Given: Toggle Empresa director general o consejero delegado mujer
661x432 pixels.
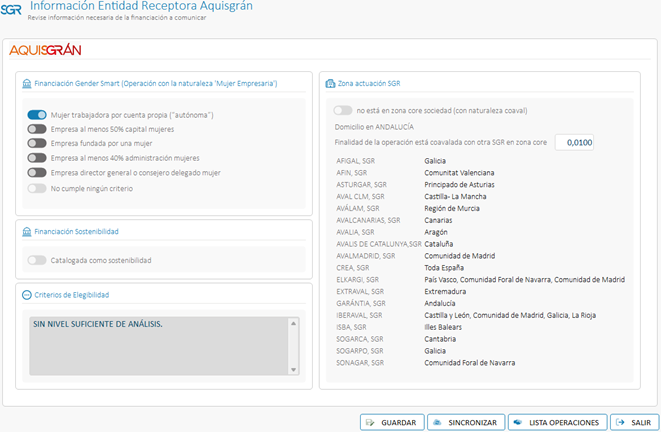Looking at the screenshot, I should pos(37,172).
